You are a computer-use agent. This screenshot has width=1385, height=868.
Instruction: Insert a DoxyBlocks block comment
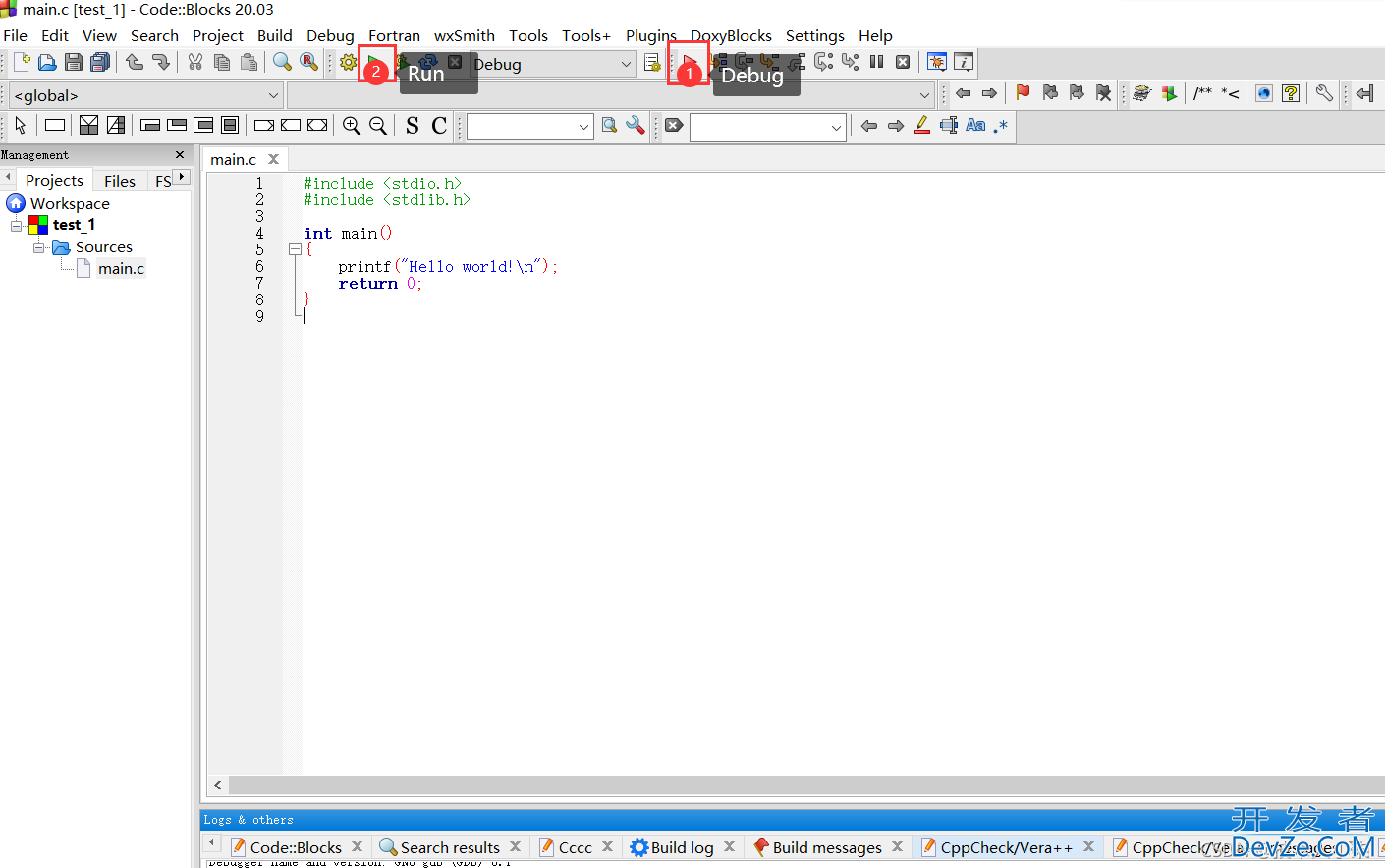[x=1203, y=93]
